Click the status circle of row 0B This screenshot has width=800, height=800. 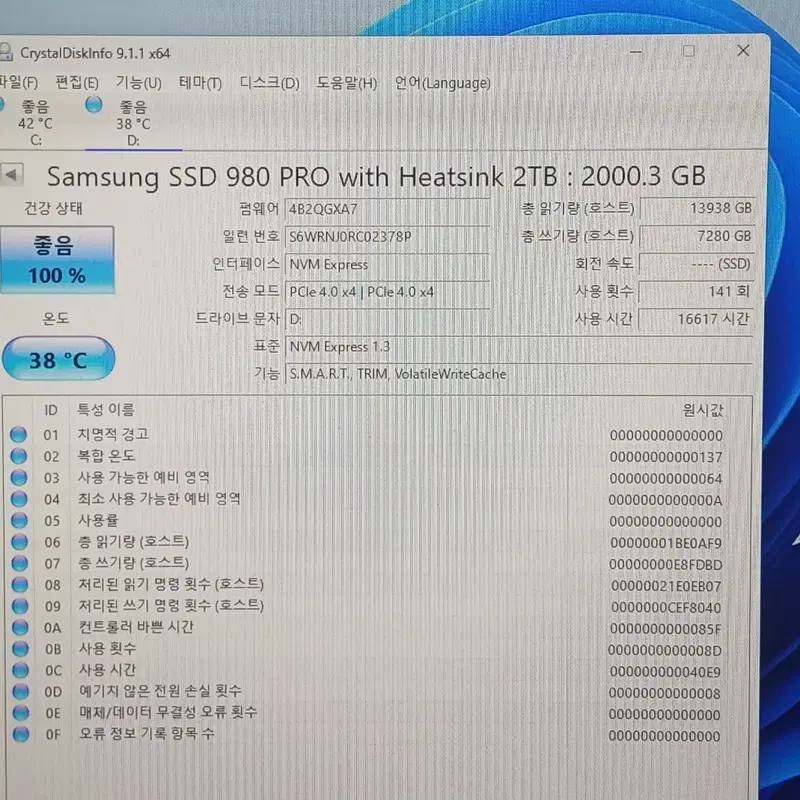[x=20, y=649]
